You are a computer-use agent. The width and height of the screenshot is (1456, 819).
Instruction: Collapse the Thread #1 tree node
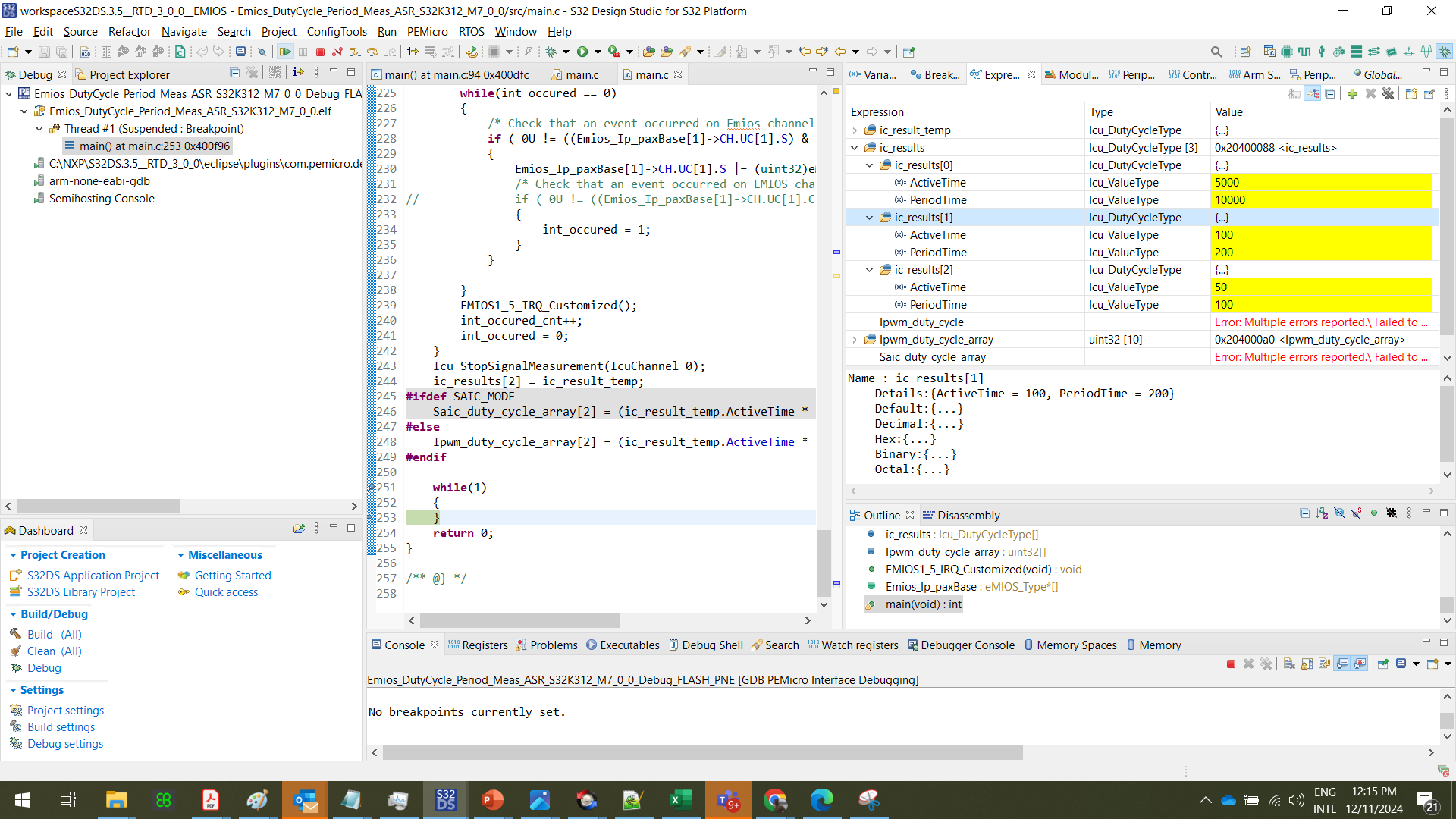39,129
